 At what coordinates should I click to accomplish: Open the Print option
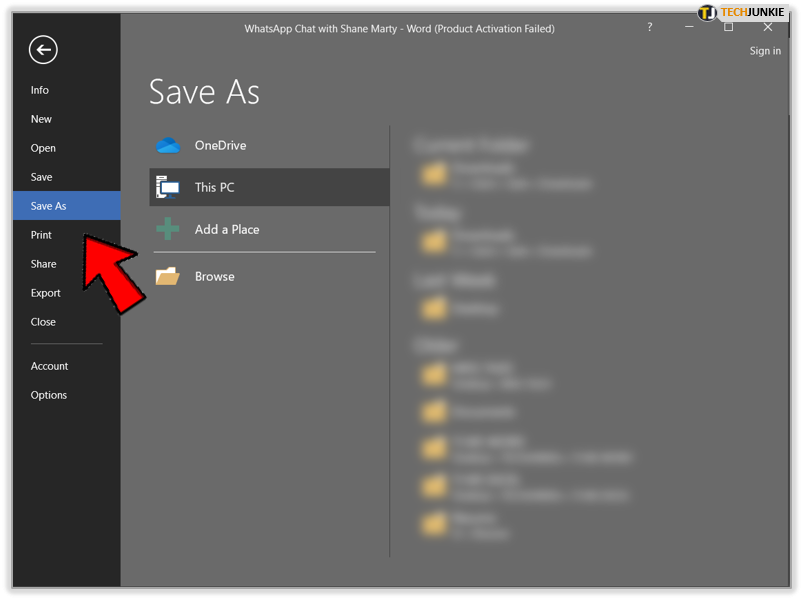click(41, 235)
